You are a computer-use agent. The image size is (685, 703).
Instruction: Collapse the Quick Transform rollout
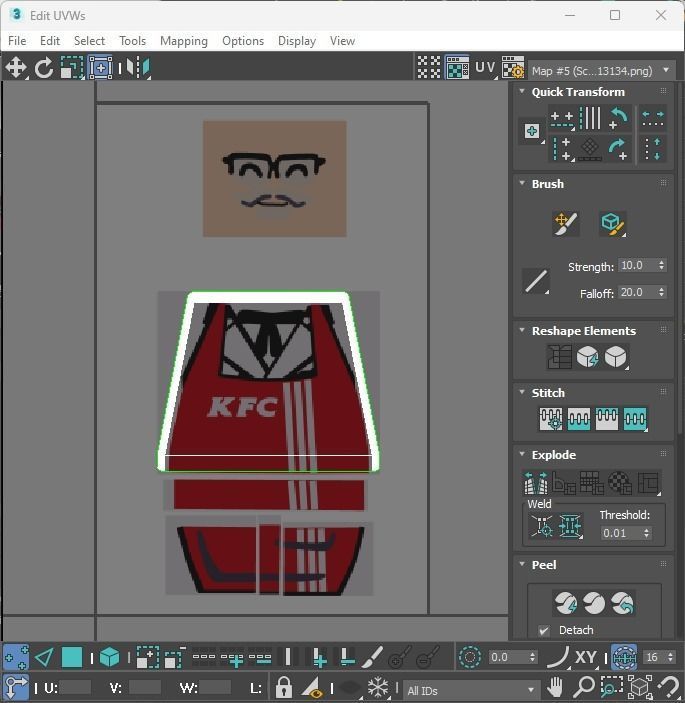click(x=522, y=91)
